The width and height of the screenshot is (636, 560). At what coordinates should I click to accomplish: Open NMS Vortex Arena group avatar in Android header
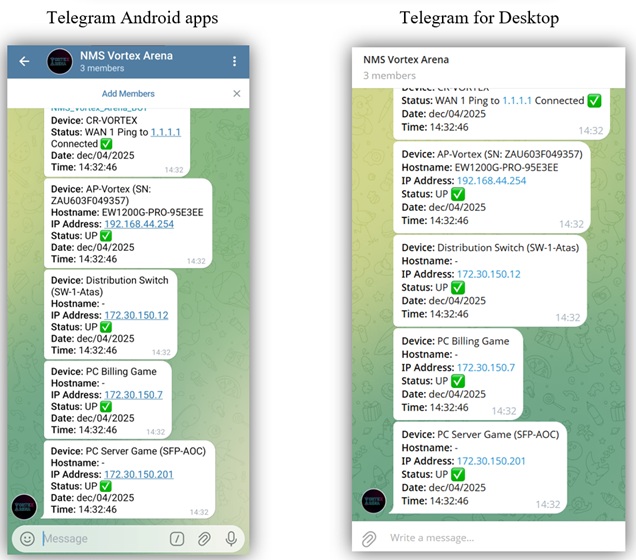[x=60, y=61]
